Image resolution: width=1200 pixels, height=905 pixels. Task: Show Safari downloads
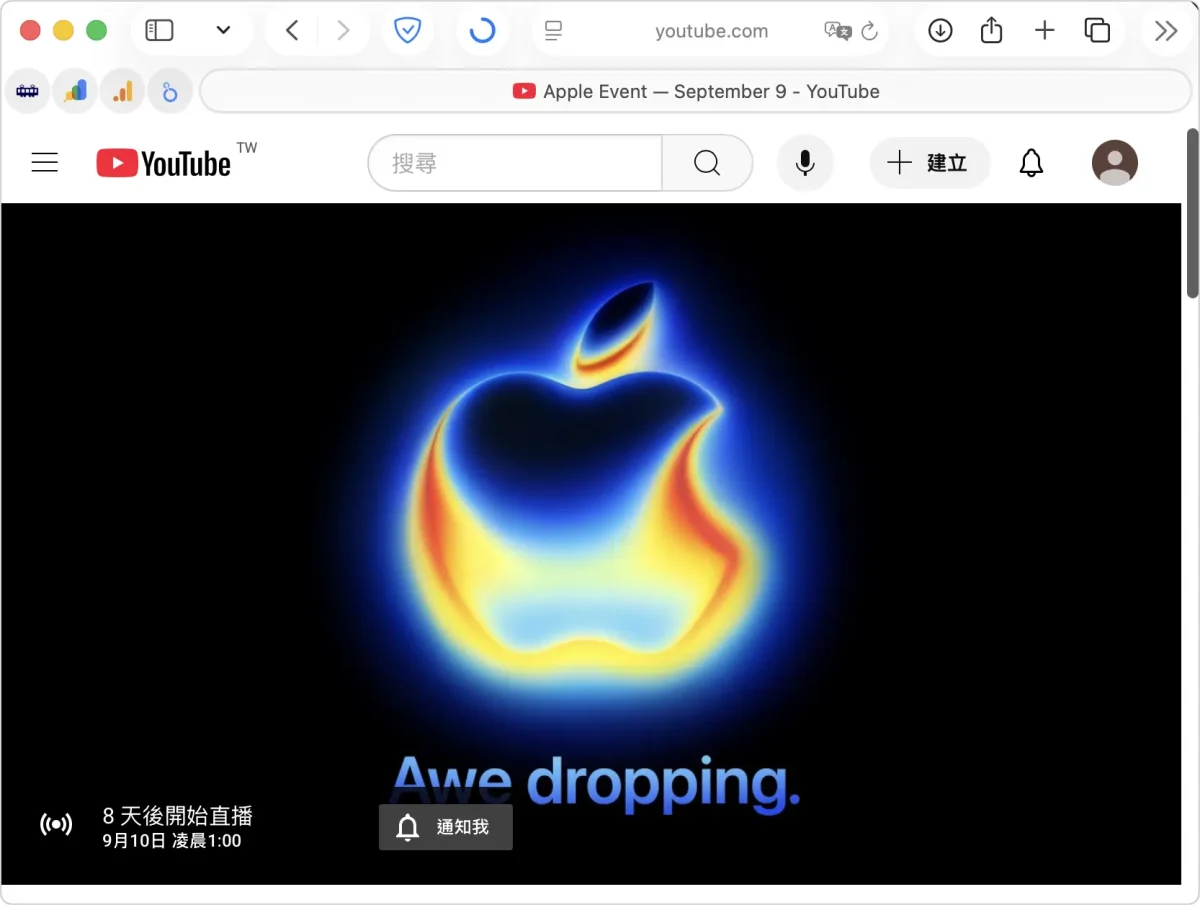point(939,30)
